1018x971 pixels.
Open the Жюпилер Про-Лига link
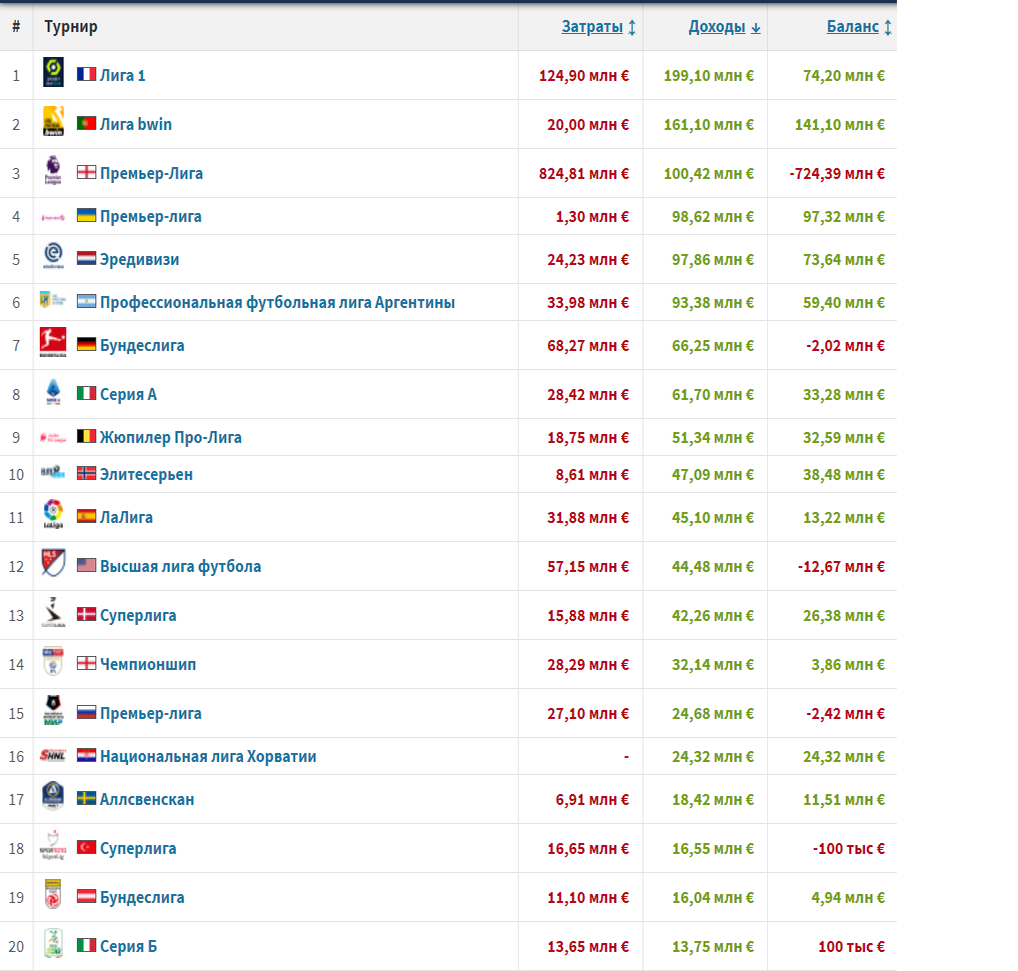click(x=171, y=437)
